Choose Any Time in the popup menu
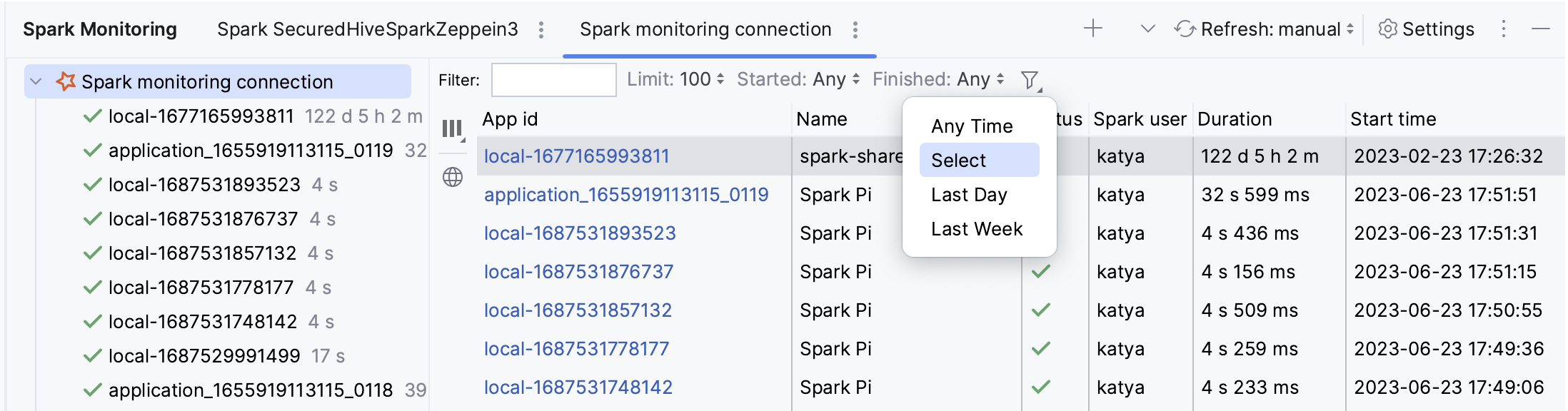Screen dimensions: 1568x411 coord(971,126)
